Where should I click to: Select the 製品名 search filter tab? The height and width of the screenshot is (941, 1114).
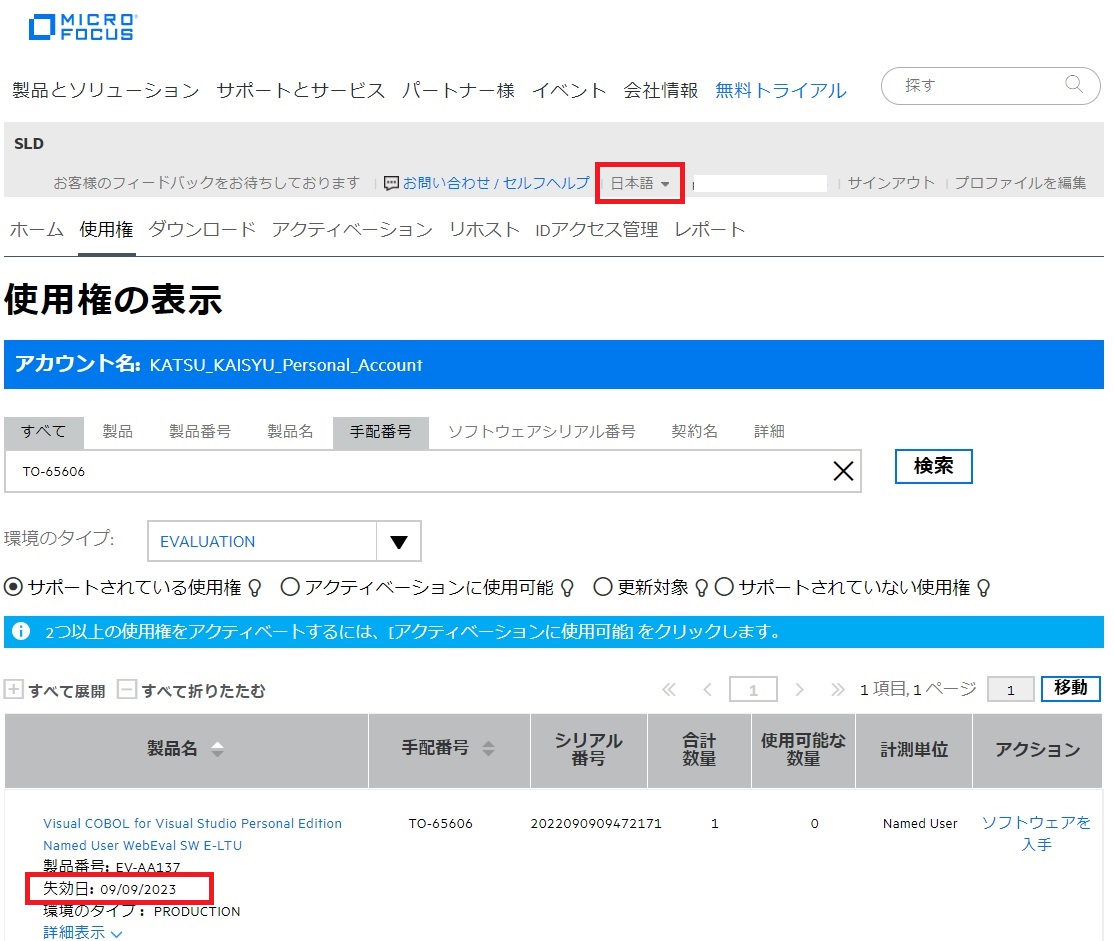pos(290,431)
